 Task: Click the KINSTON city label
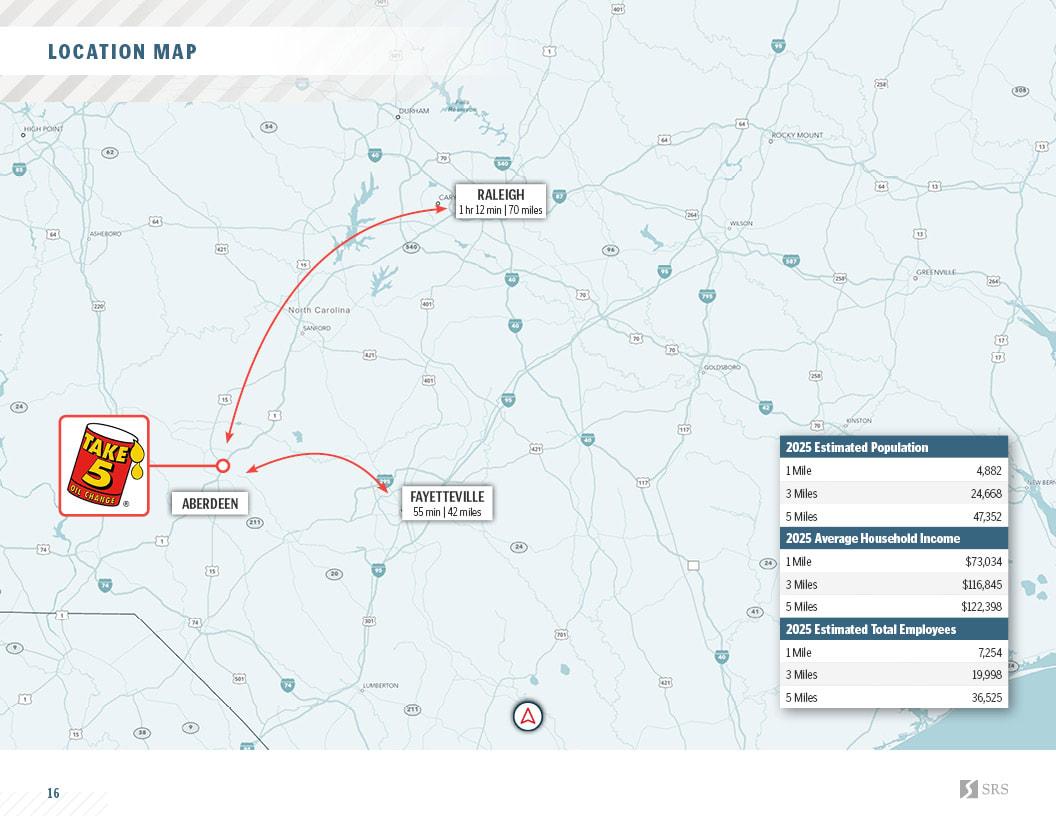859,421
